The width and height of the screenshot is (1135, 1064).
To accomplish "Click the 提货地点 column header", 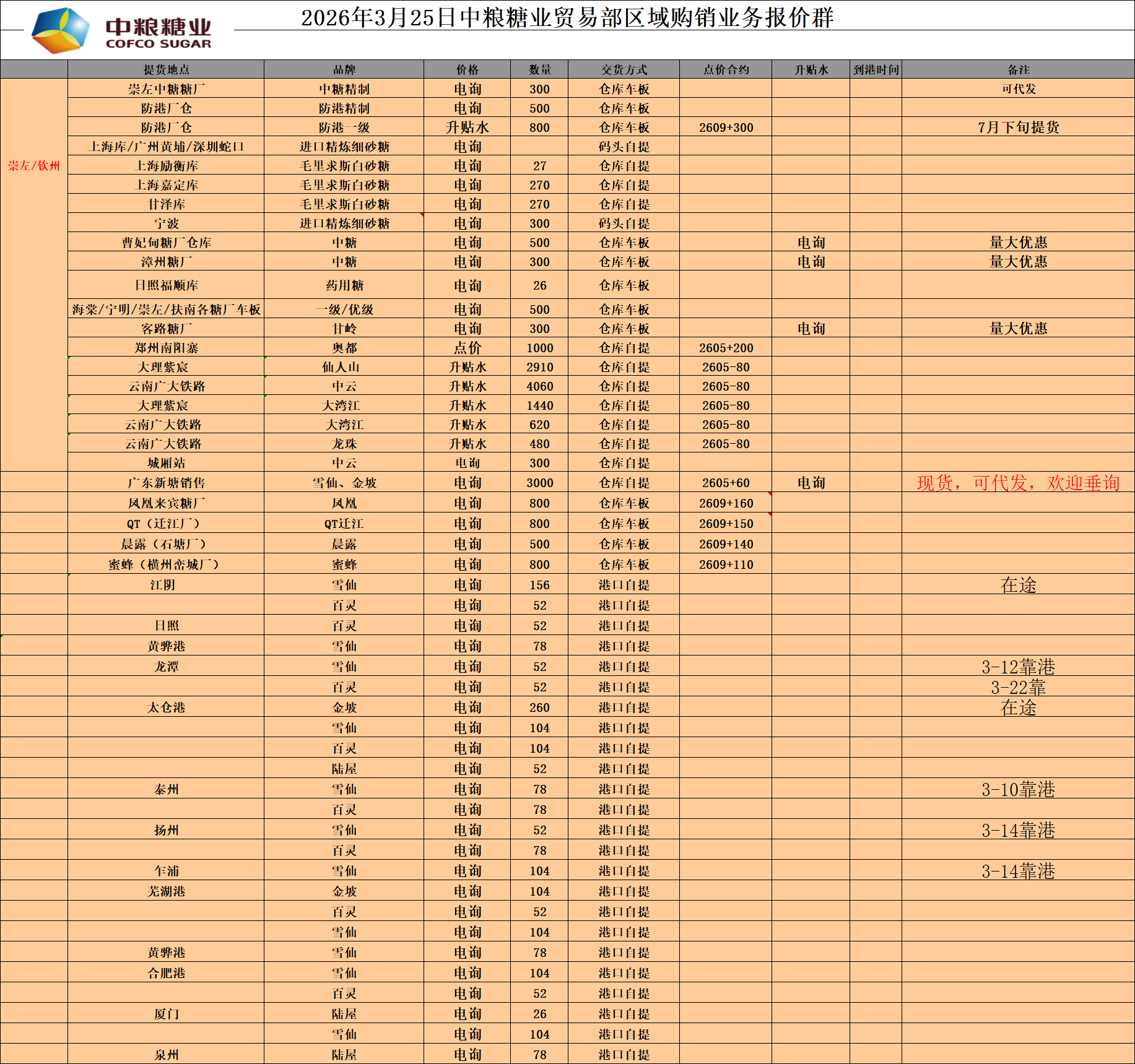I will pos(166,69).
